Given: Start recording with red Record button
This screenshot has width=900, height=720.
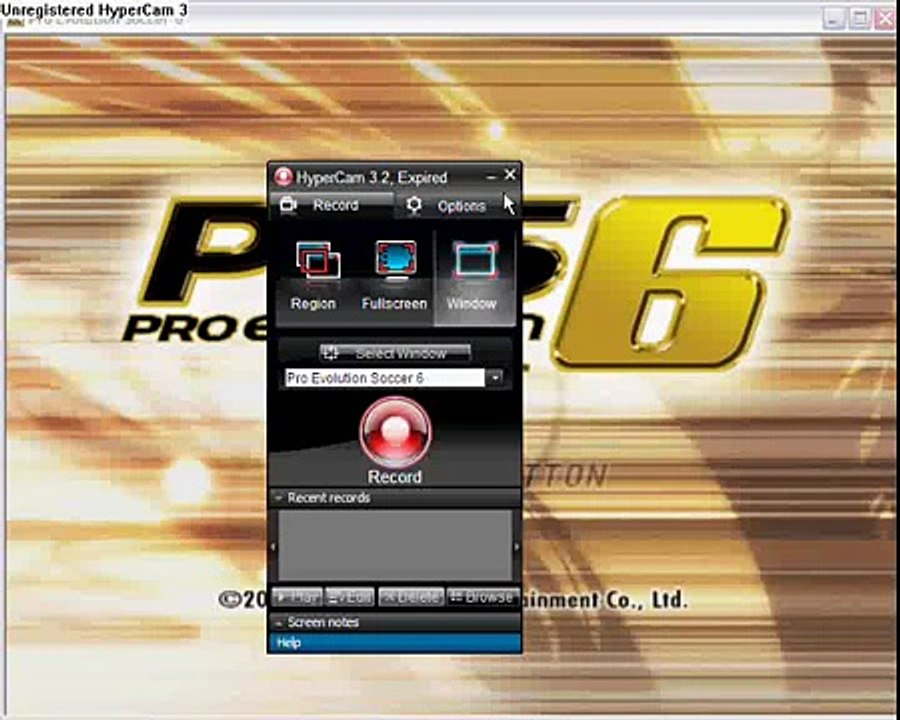Looking at the screenshot, I should [x=395, y=432].
